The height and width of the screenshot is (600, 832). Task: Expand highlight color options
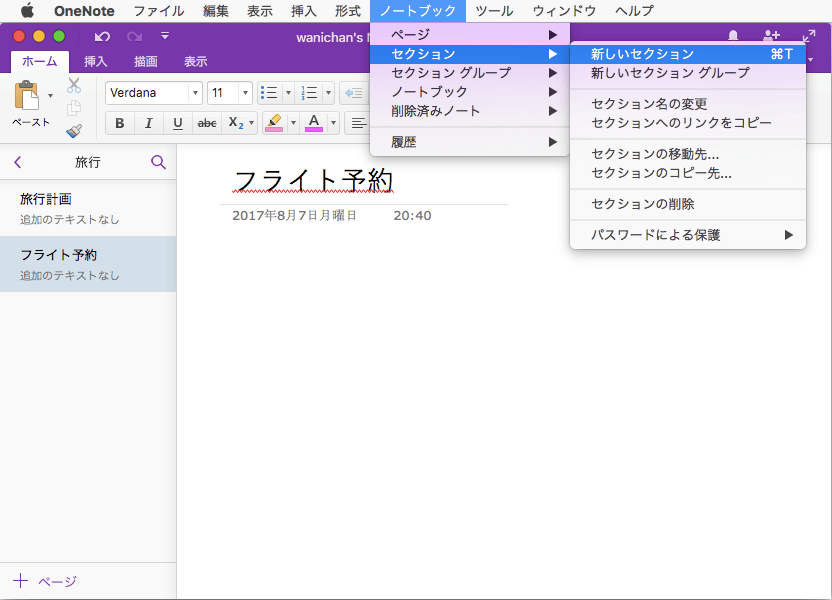293,123
